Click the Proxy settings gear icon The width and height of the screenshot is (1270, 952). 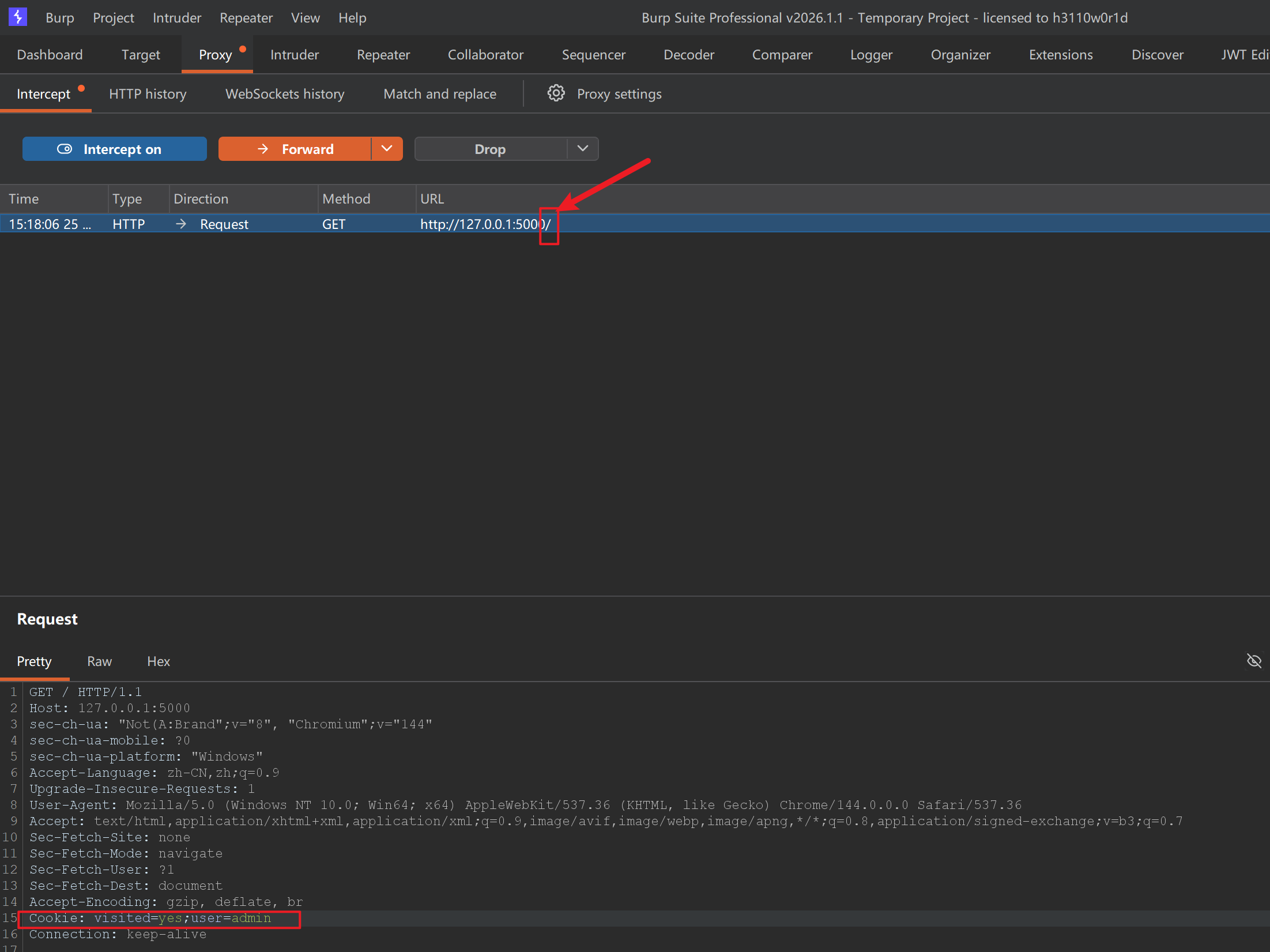tap(556, 93)
